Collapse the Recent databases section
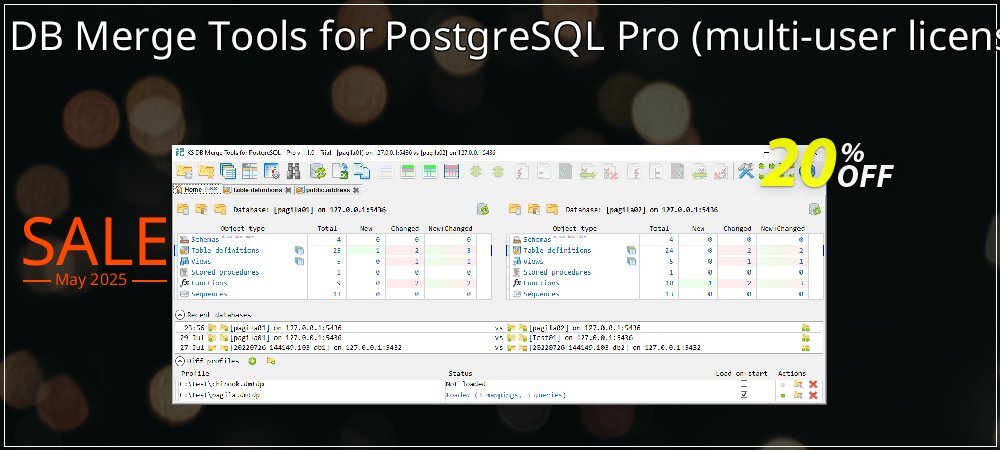Image resolution: width=1000 pixels, height=450 pixels. coord(180,315)
